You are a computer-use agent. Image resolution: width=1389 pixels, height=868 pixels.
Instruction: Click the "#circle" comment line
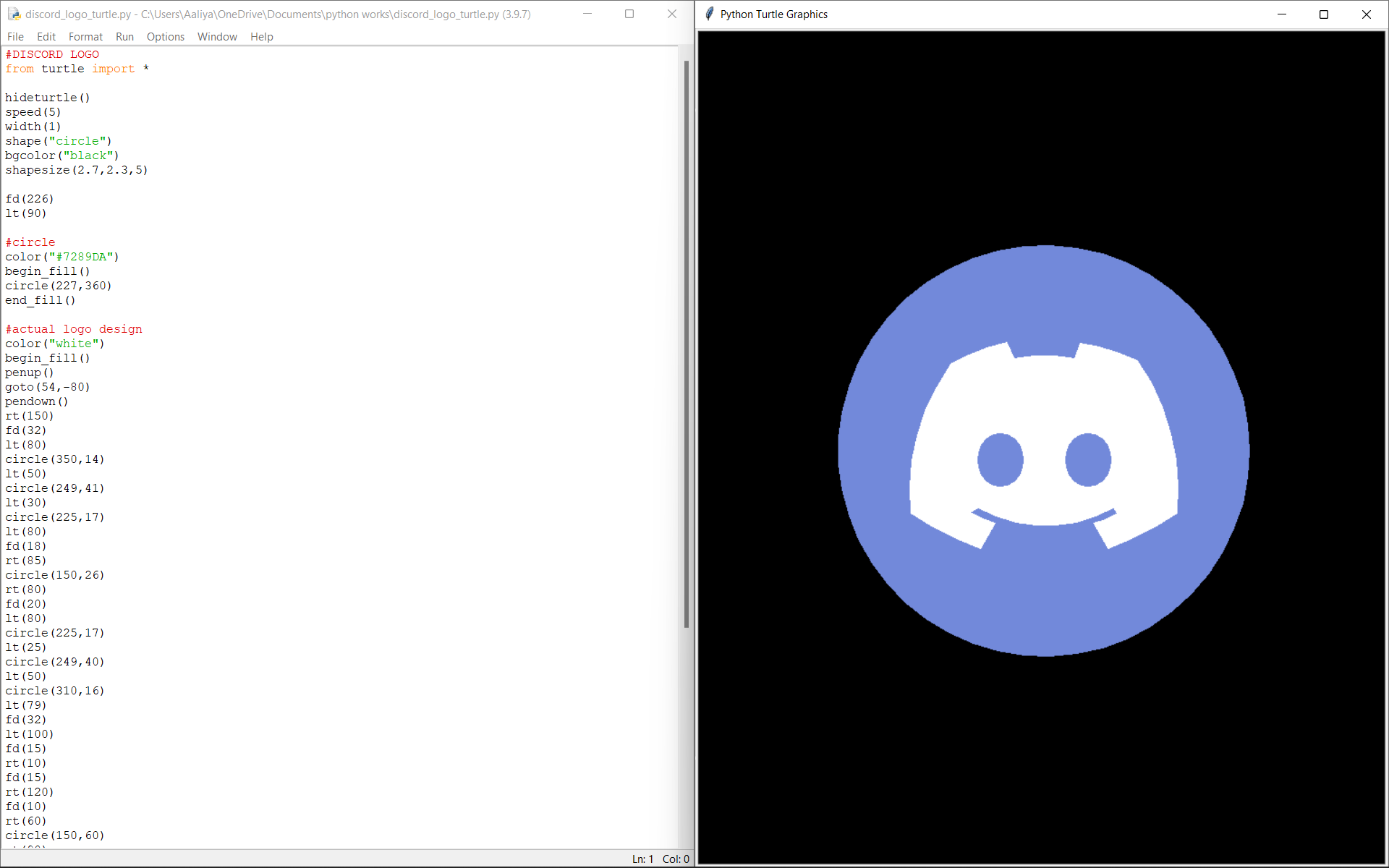(x=30, y=242)
